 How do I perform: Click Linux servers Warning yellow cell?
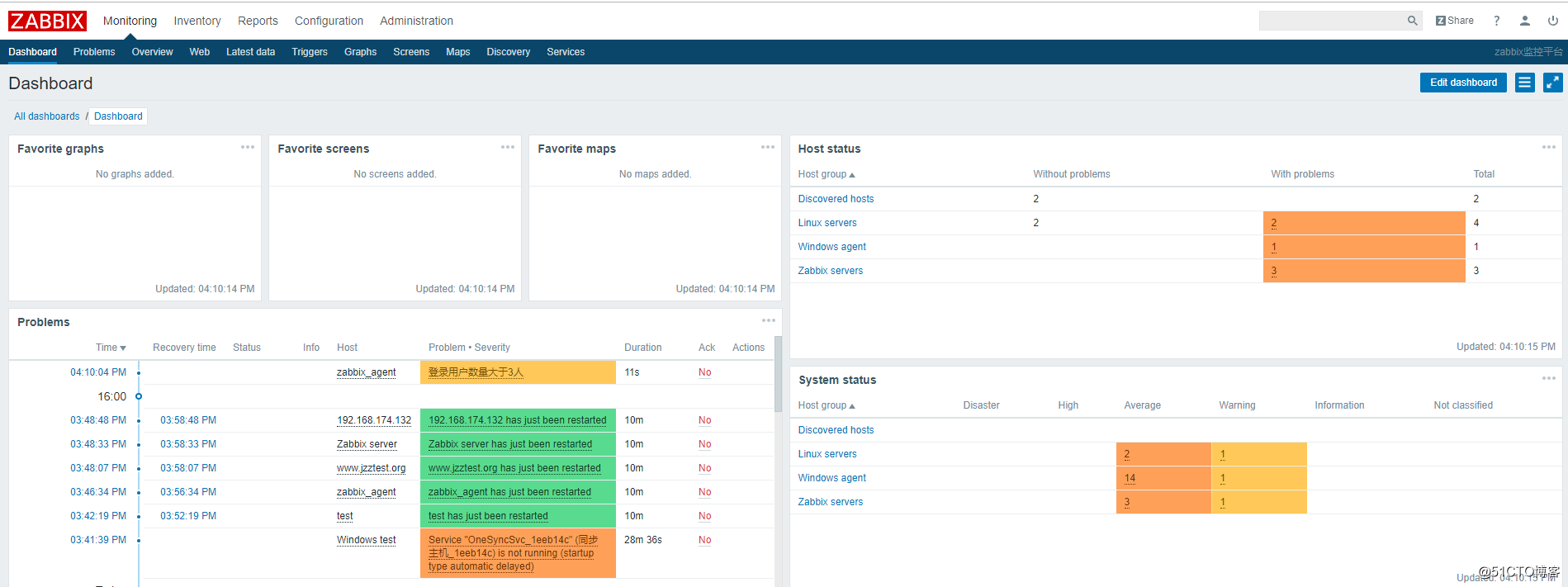(x=1259, y=454)
